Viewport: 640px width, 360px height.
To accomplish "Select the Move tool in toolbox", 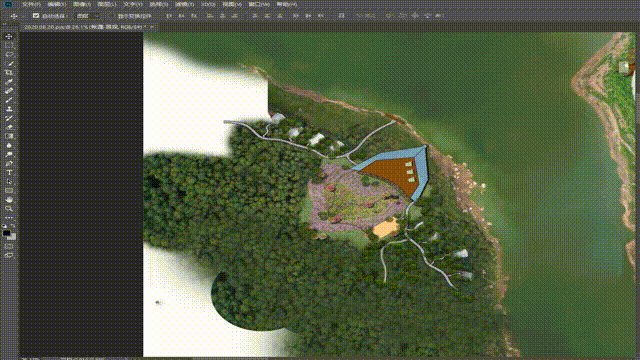I will 9,37.
